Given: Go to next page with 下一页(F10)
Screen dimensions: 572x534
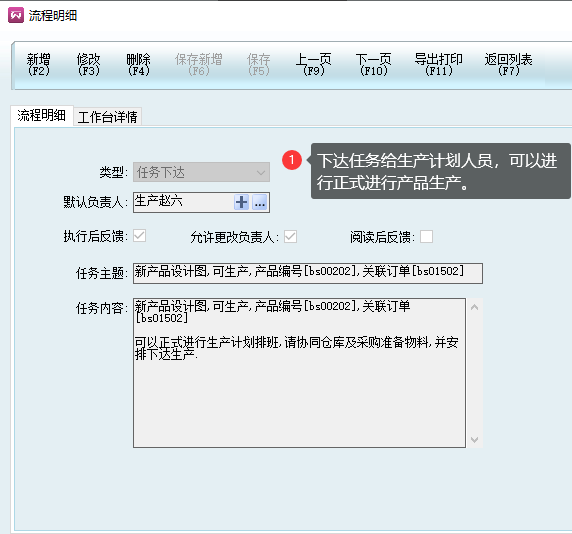Looking at the screenshot, I should [x=374, y=65].
